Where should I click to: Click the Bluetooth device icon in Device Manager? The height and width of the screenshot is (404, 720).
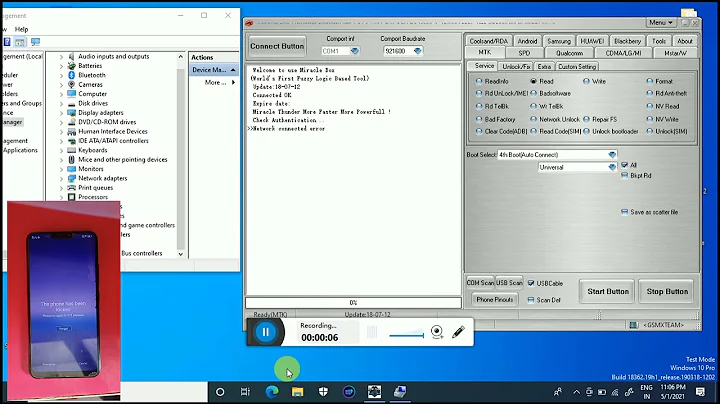tap(72, 75)
